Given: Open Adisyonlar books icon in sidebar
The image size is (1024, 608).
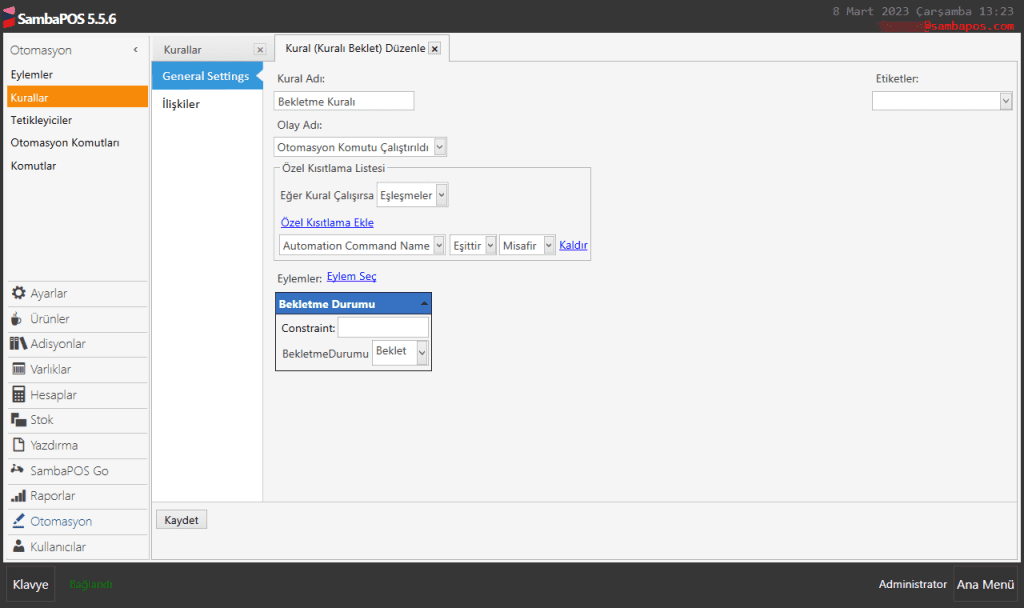Looking at the screenshot, I should (x=18, y=344).
